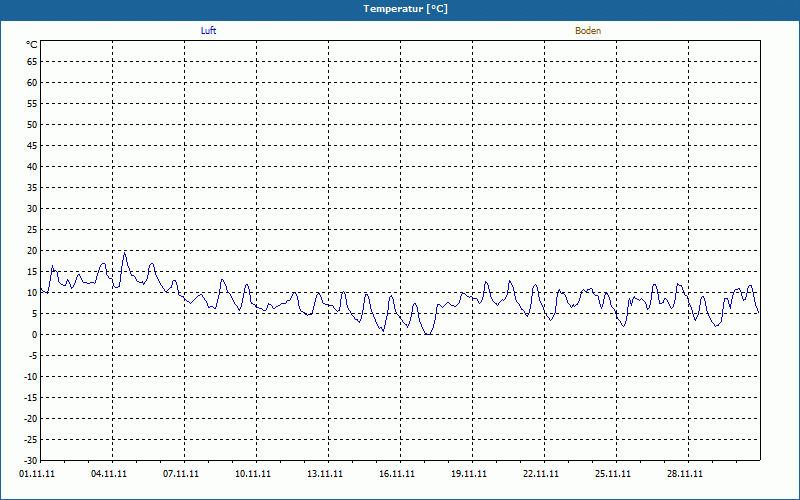The width and height of the screenshot is (800, 500).
Task: Click the 07.11.11 date label
Action: [181, 474]
